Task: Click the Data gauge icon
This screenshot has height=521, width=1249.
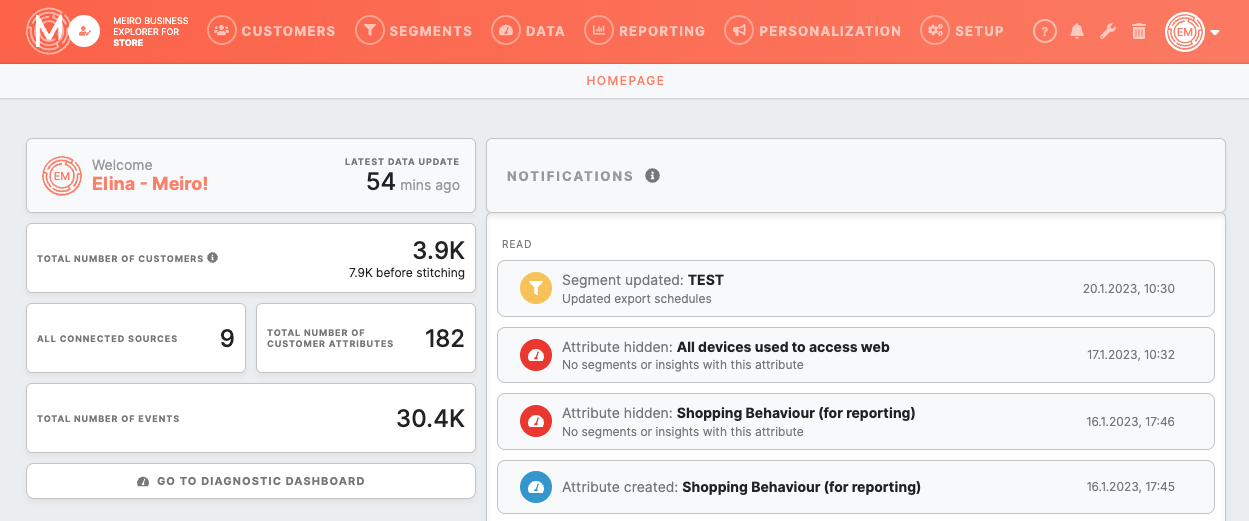Action: 506,31
